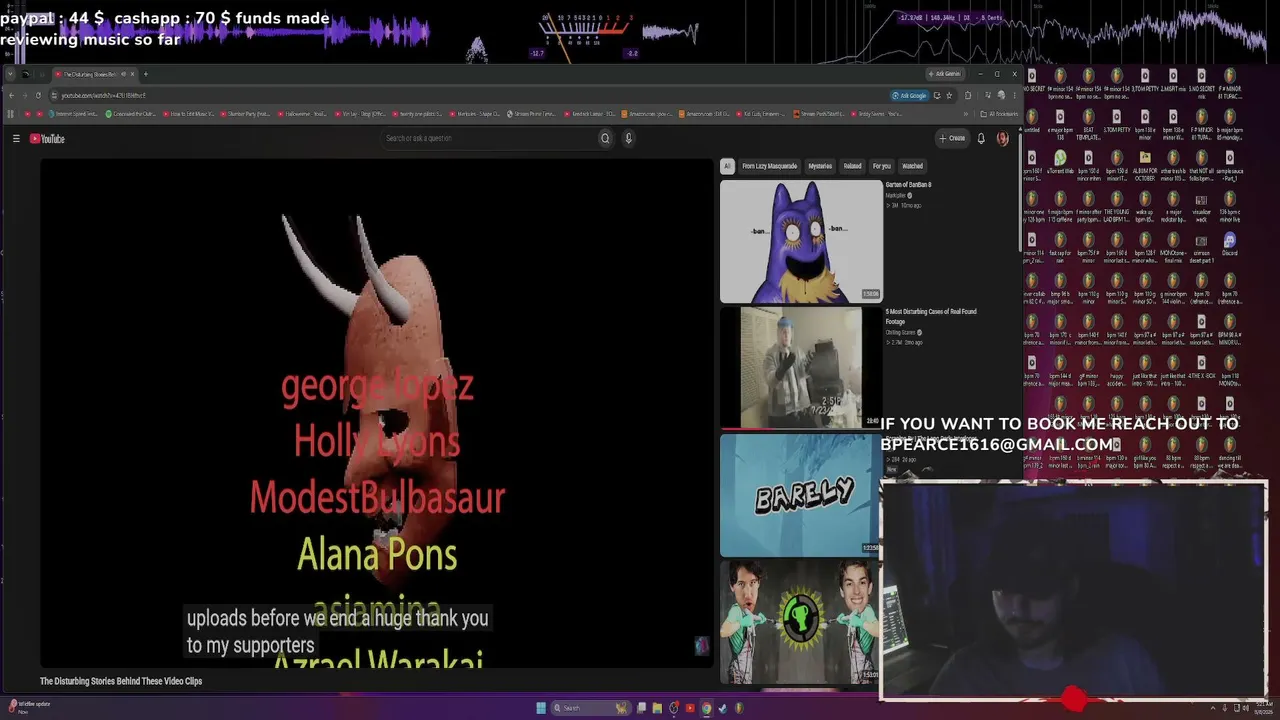Select the sample sauce Part_1 desktop file
This screenshot has height=720, width=1280.
click(1229, 163)
